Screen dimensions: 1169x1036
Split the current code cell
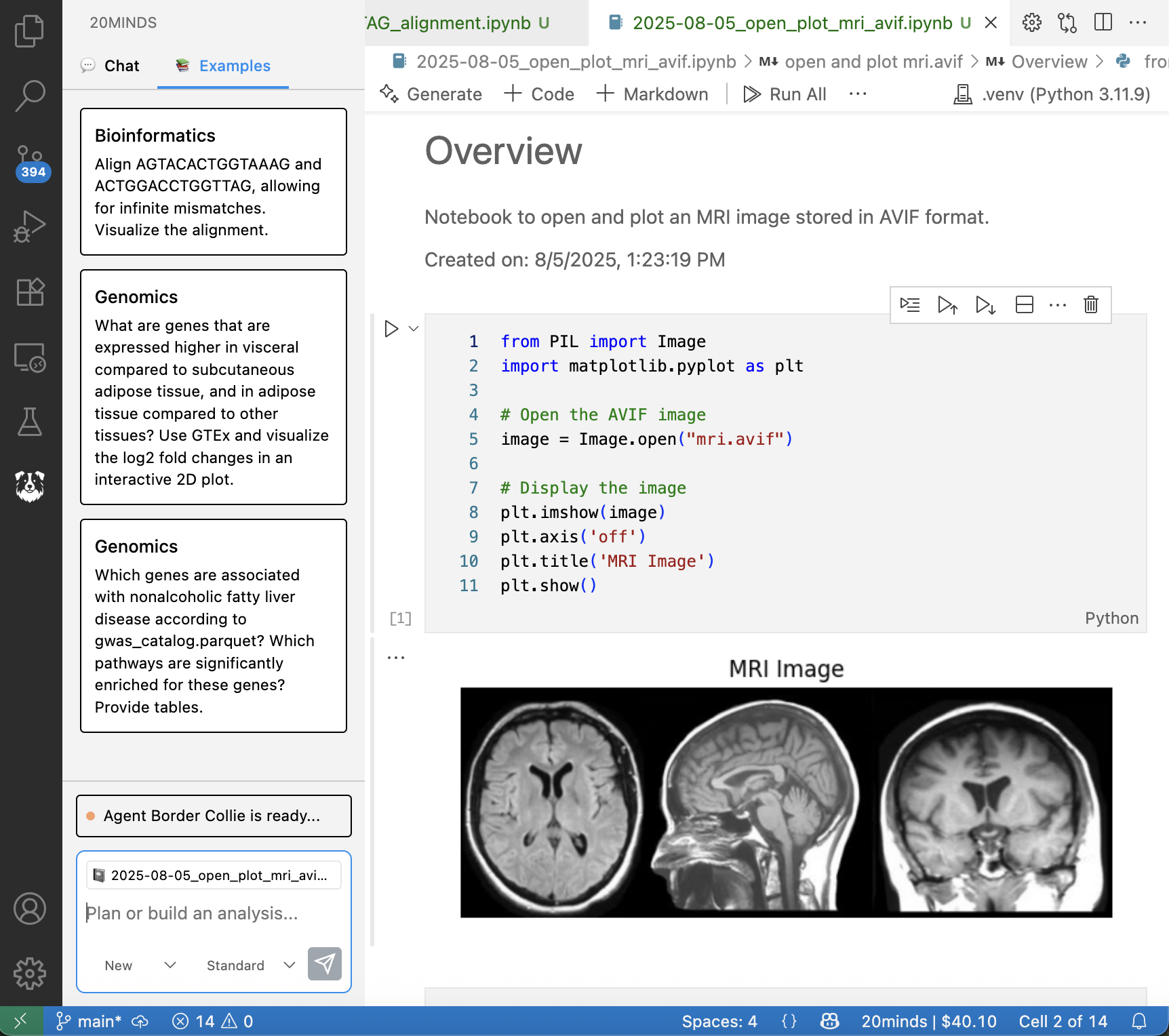pos(1024,305)
